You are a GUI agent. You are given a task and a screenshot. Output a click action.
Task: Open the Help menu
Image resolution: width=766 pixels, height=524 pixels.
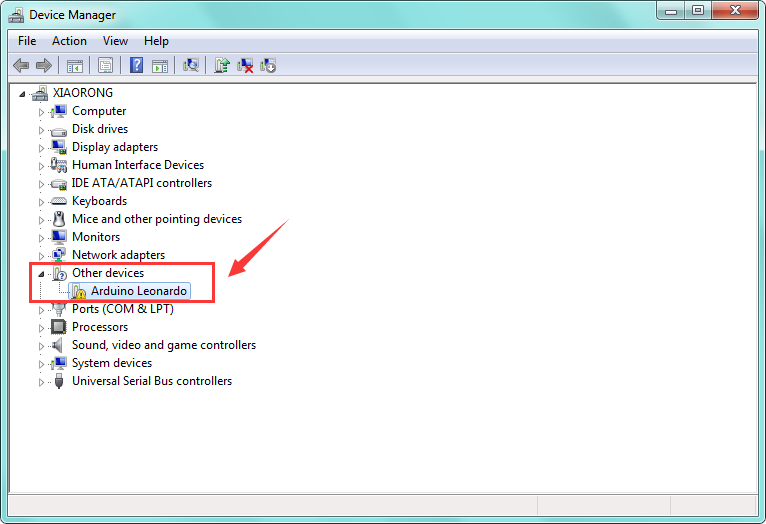pyautogui.click(x=156, y=41)
